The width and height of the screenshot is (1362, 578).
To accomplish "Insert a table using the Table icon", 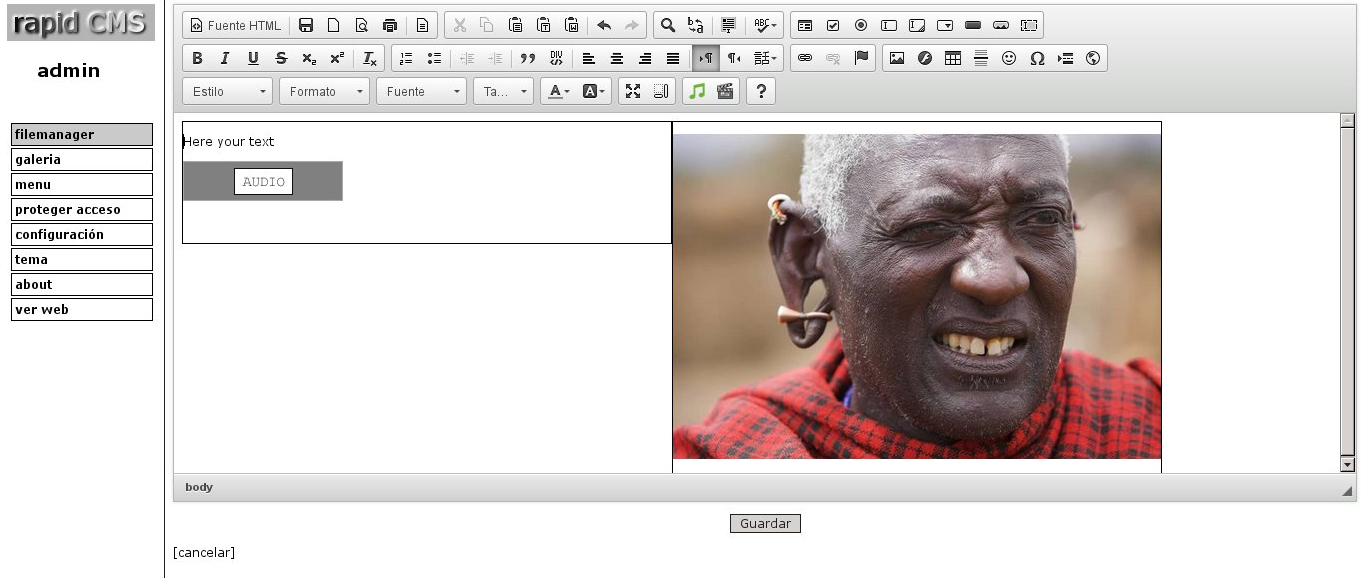I will click(953, 58).
